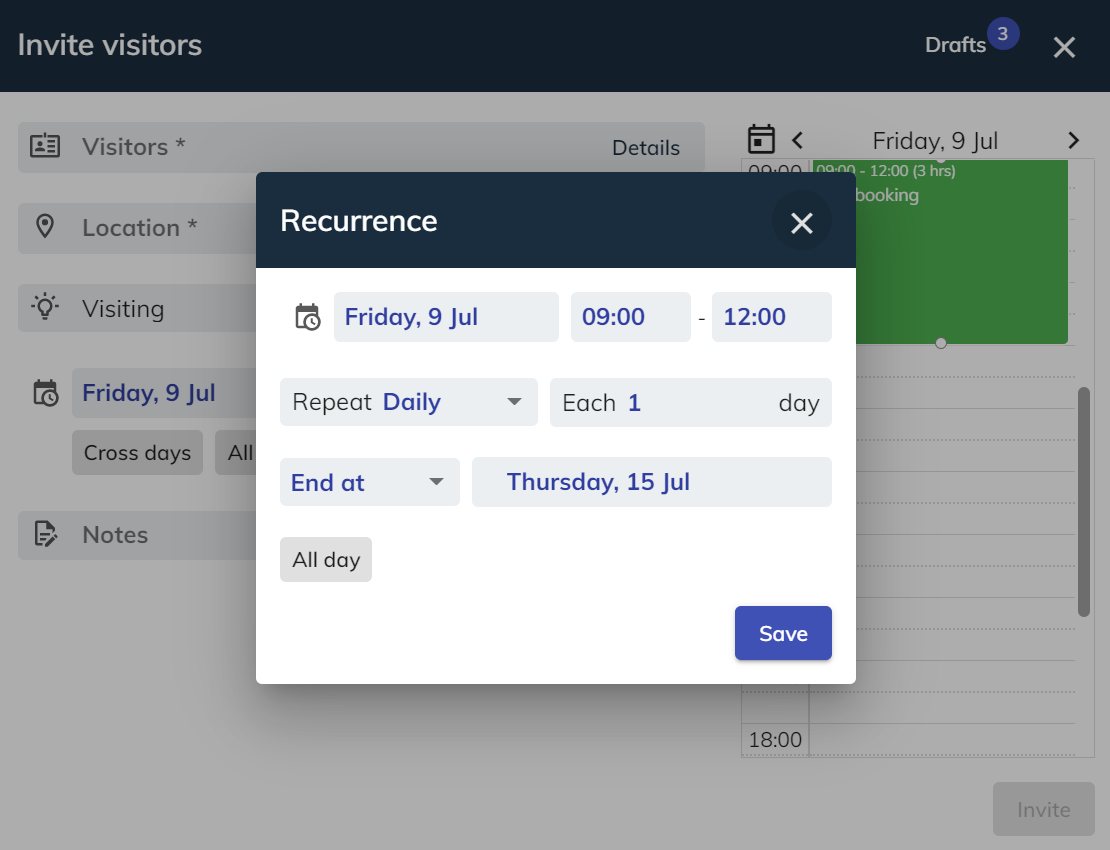Toggle the Cross days option
Screen dimensions: 1110x850
pos(137,453)
